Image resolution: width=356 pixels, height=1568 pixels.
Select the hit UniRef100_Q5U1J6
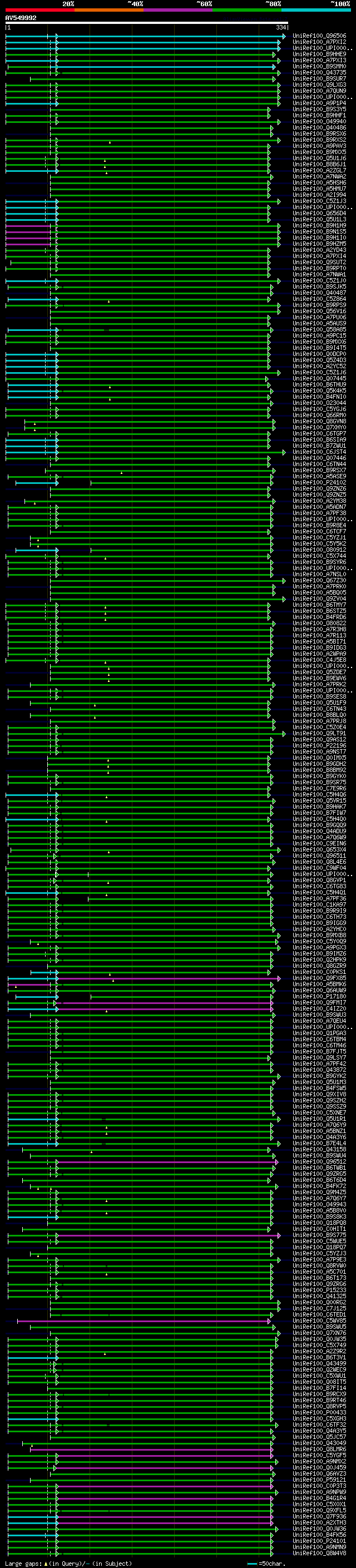[319, 159]
